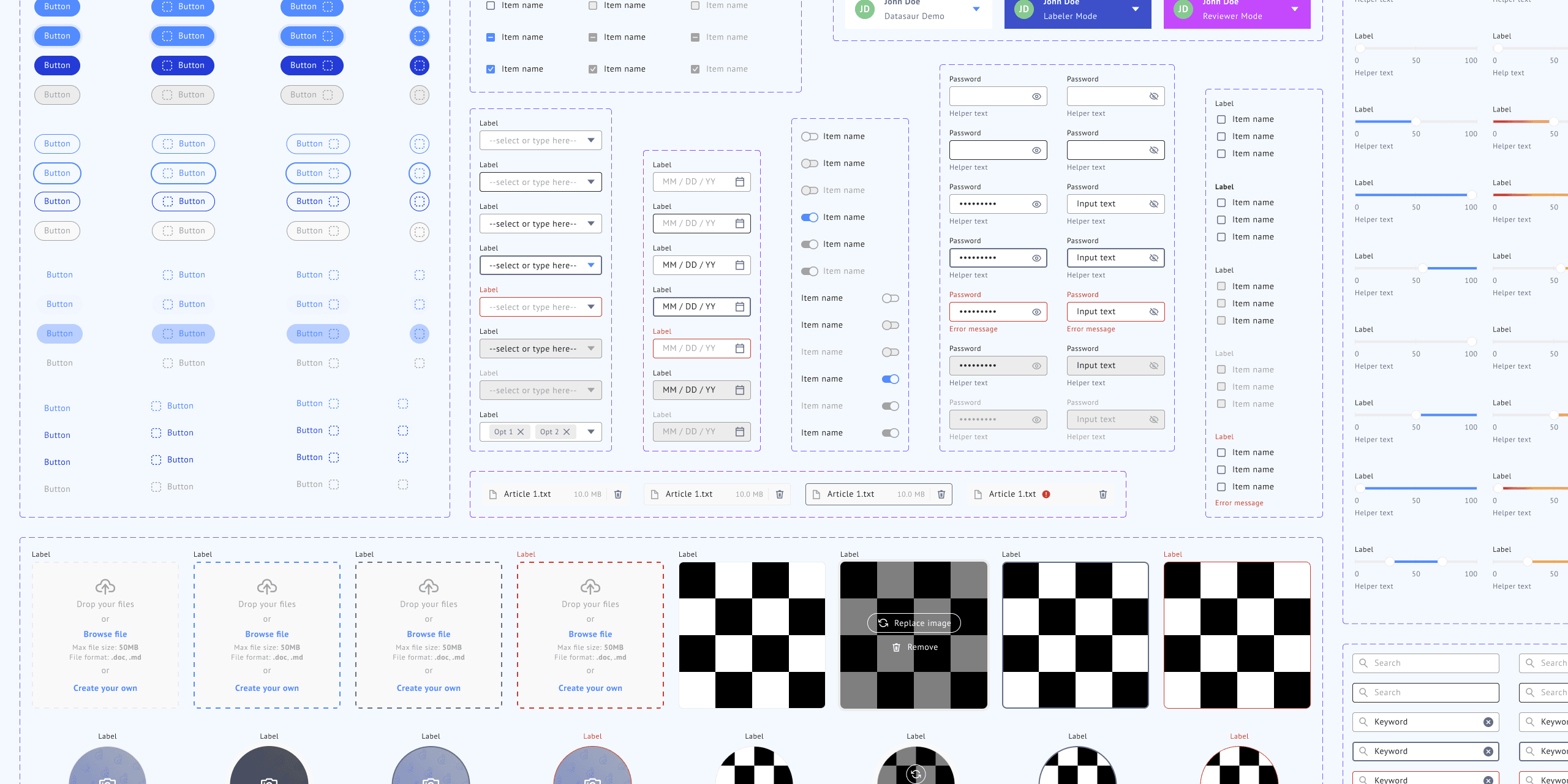Click Create your own in blue dropzone
The width and height of the screenshot is (1568, 784).
pos(267,688)
